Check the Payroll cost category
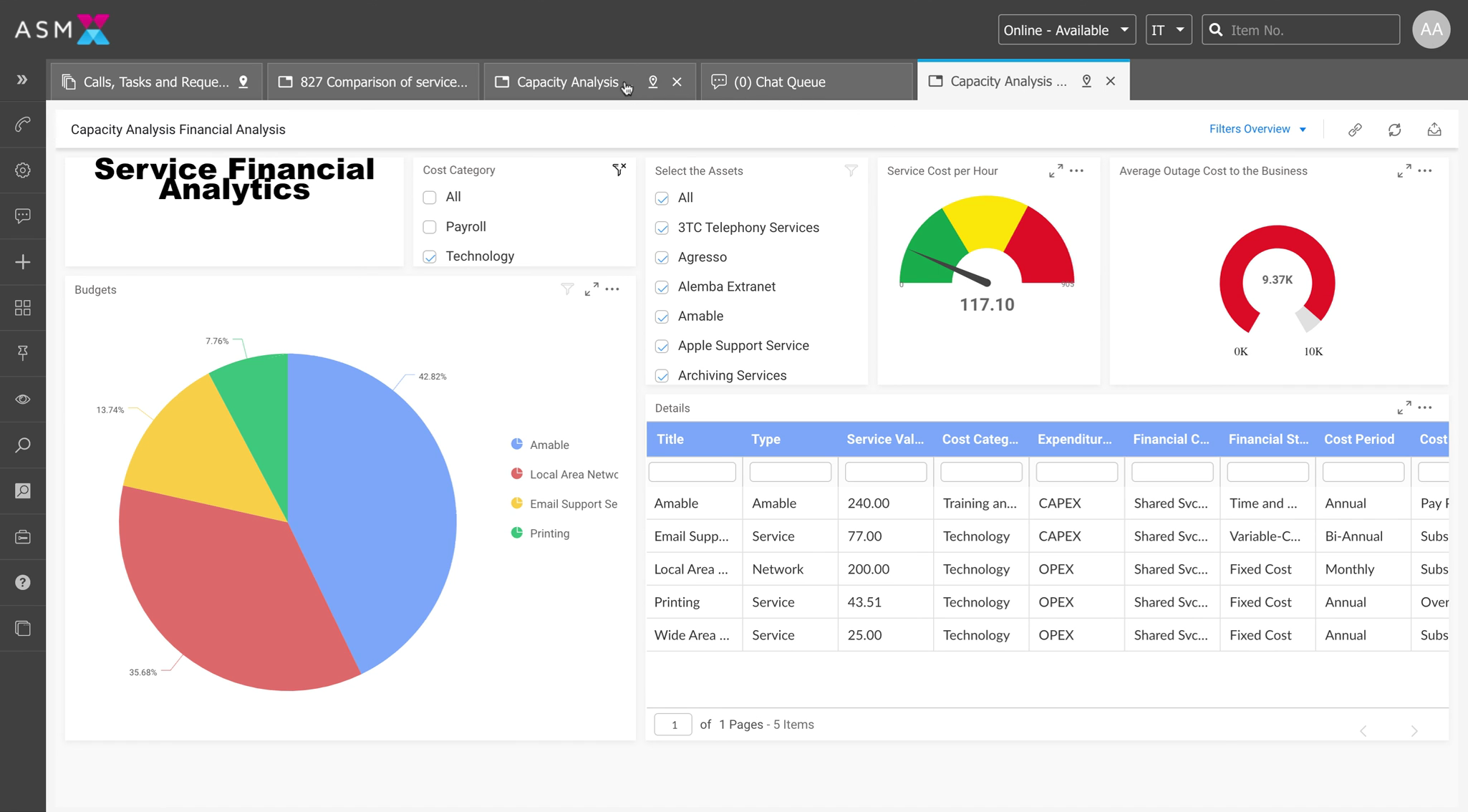The image size is (1468, 812). coord(430,227)
